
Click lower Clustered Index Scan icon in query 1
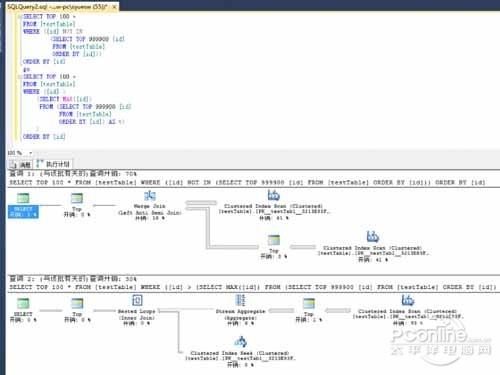point(373,237)
